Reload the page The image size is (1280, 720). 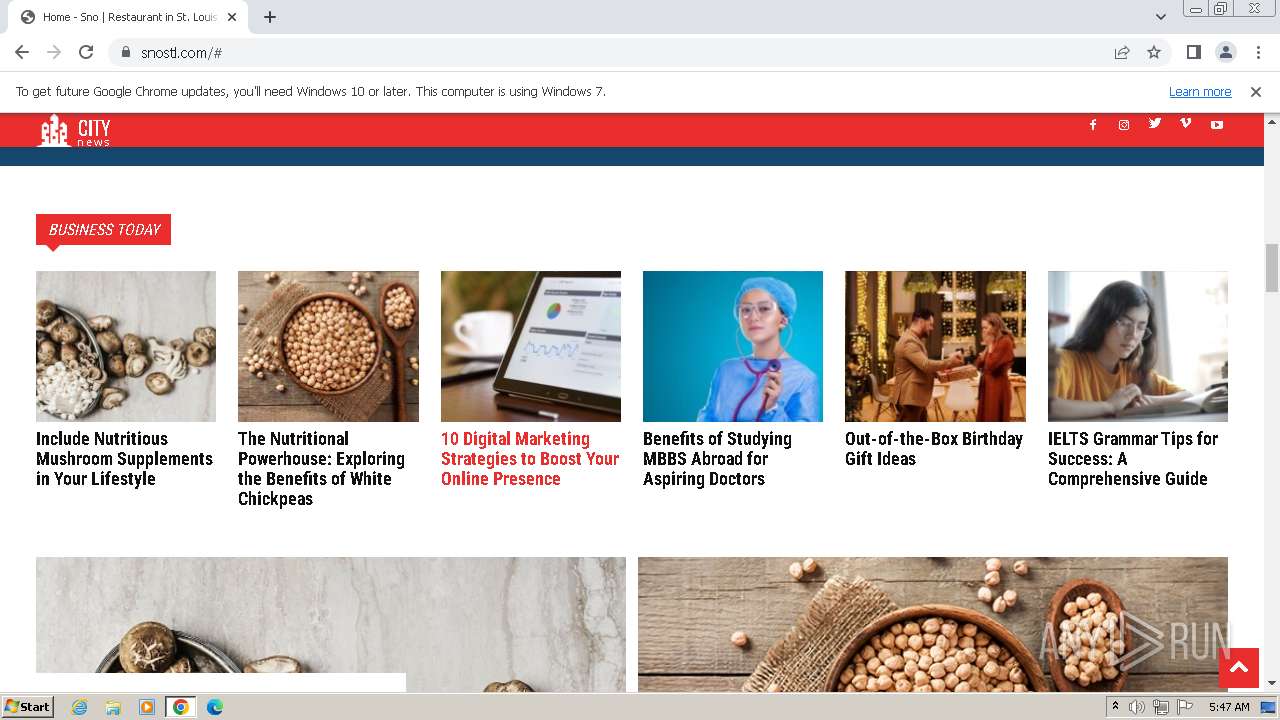tap(86, 52)
